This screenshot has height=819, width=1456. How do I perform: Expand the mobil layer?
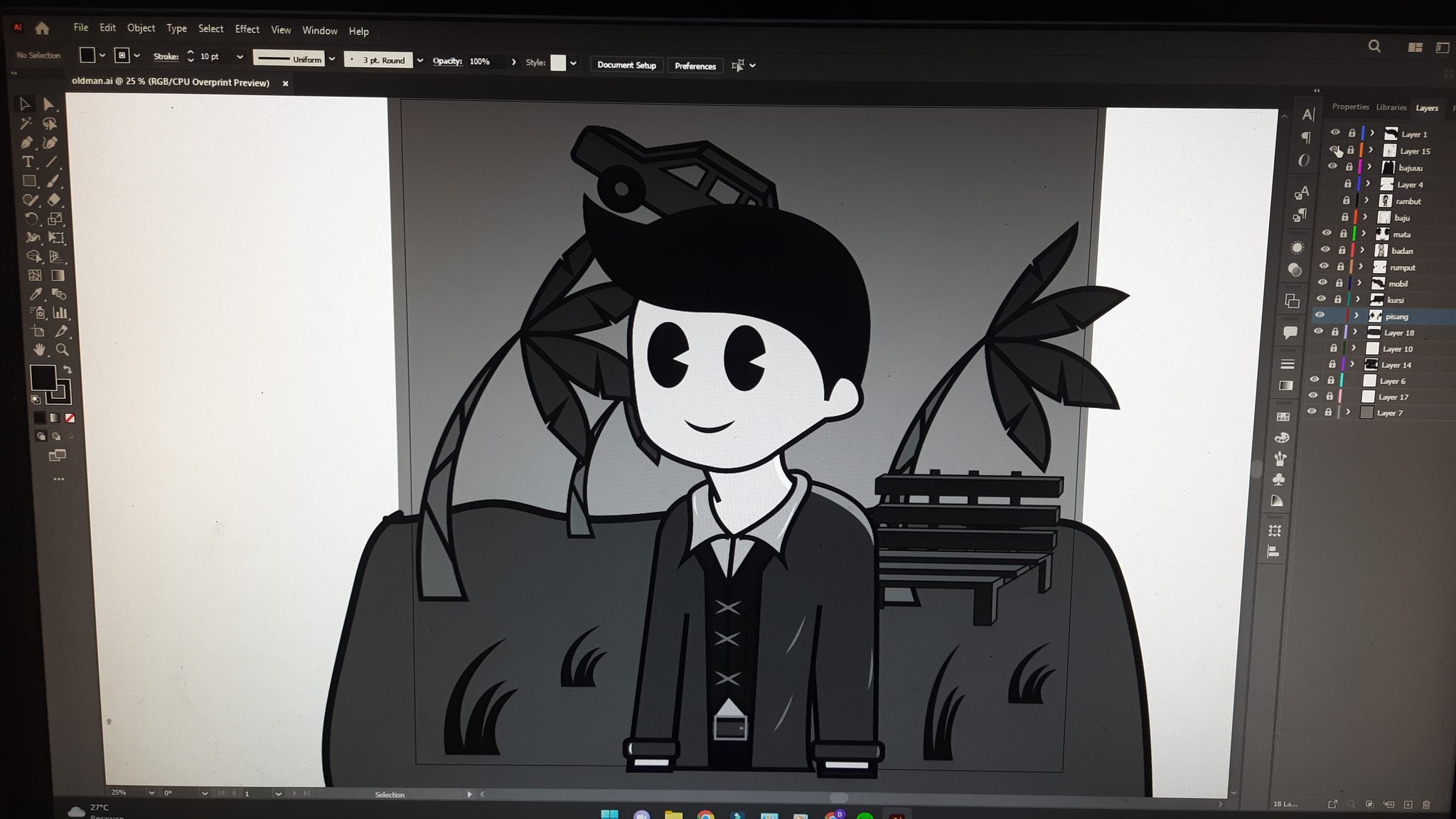[x=1359, y=283]
